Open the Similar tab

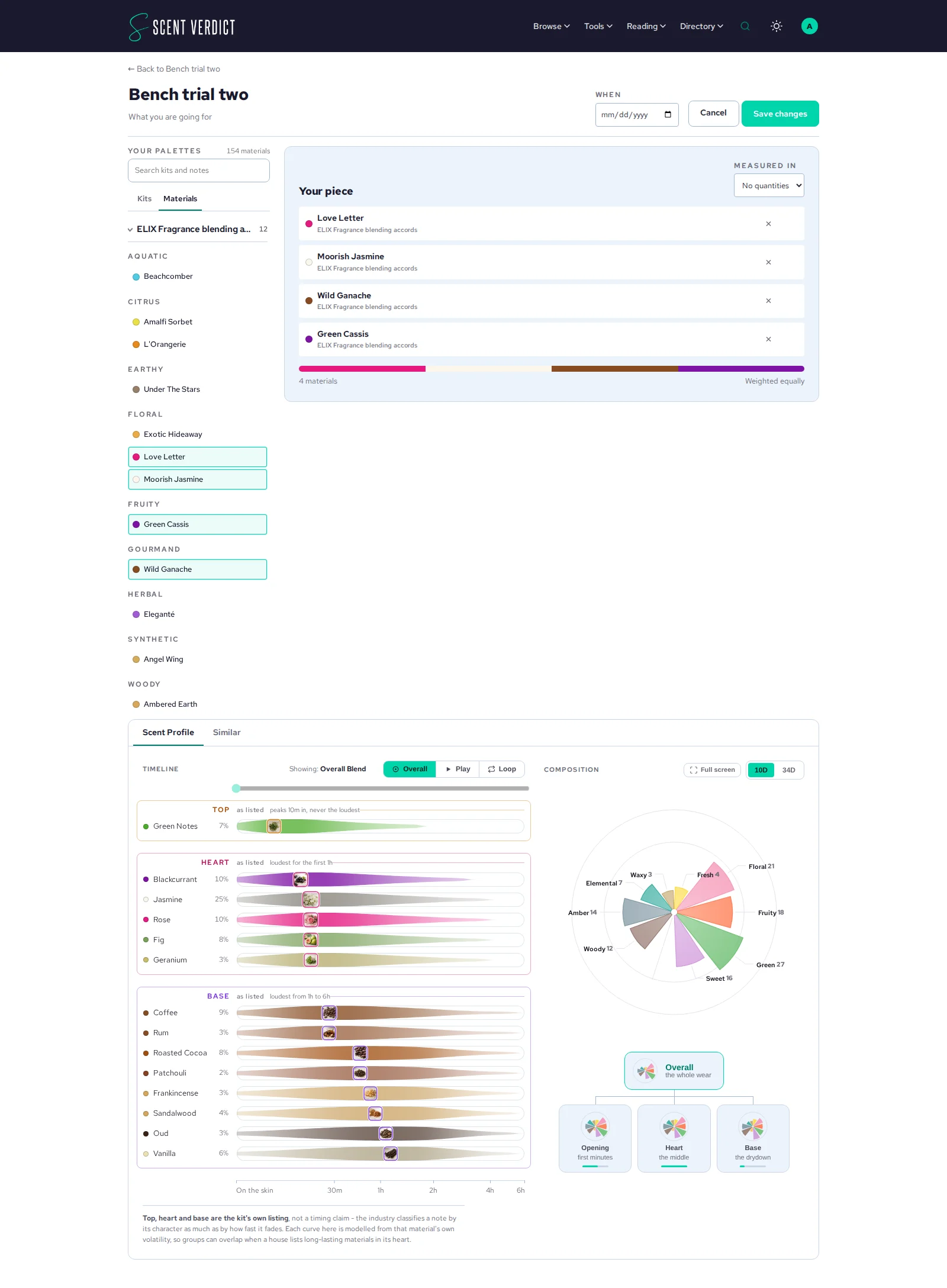(x=227, y=732)
